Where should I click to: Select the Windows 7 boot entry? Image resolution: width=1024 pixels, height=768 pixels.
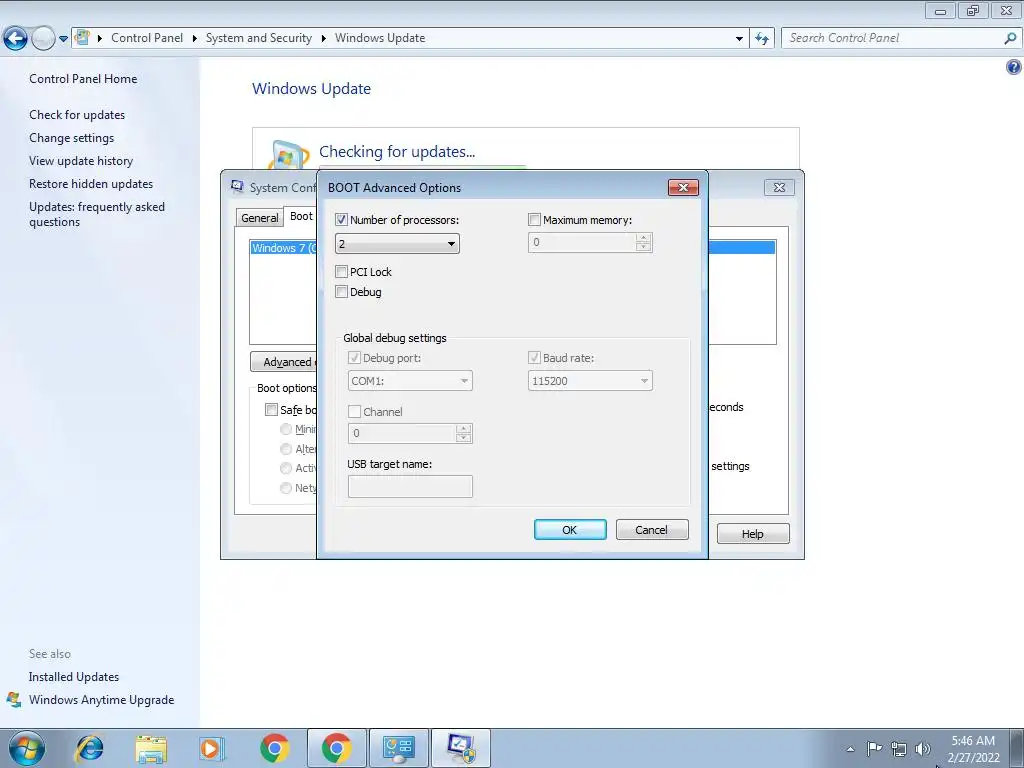pyautogui.click(x=284, y=248)
